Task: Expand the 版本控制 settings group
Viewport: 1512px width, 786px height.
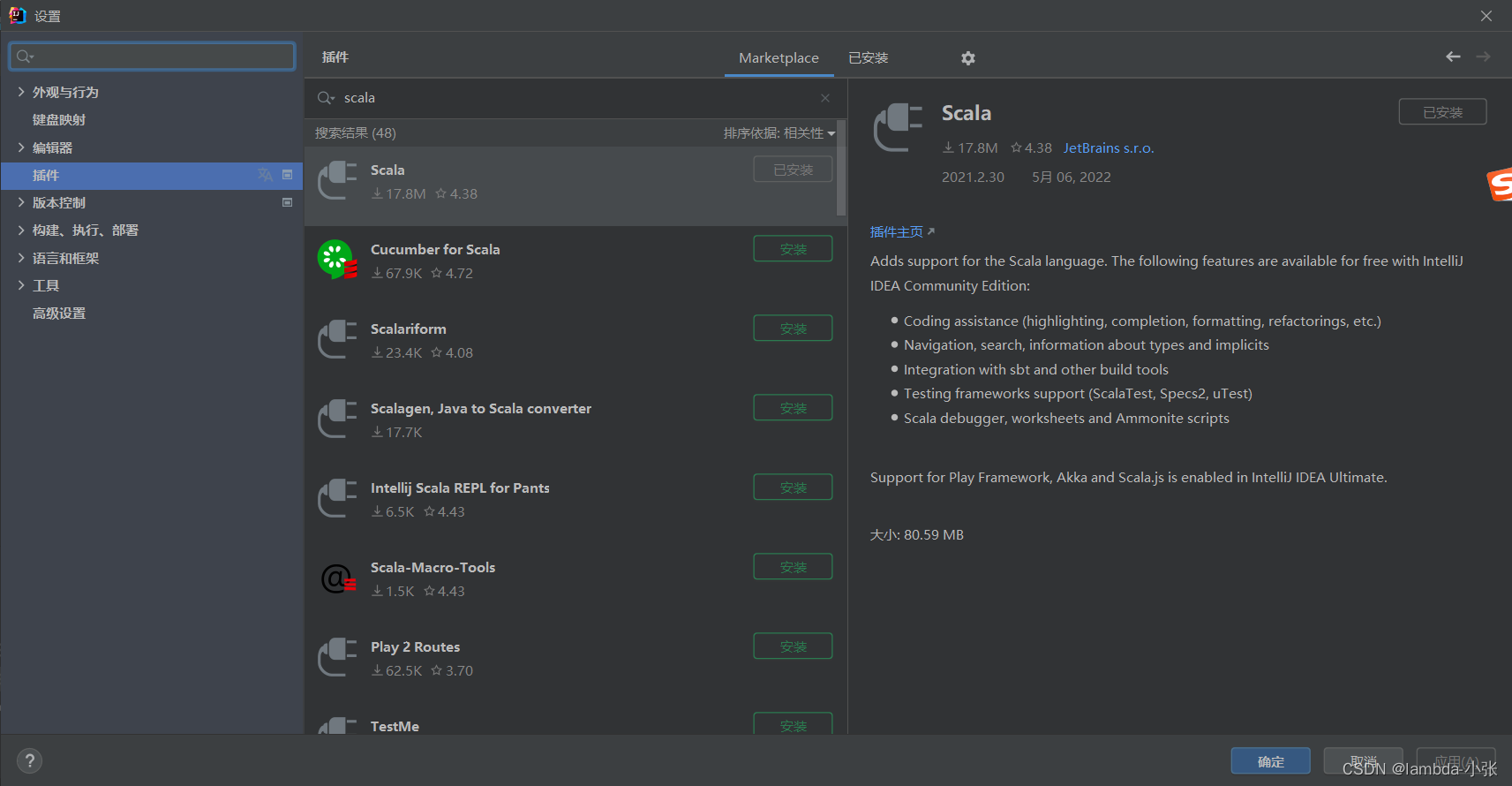Action: pos(21,202)
